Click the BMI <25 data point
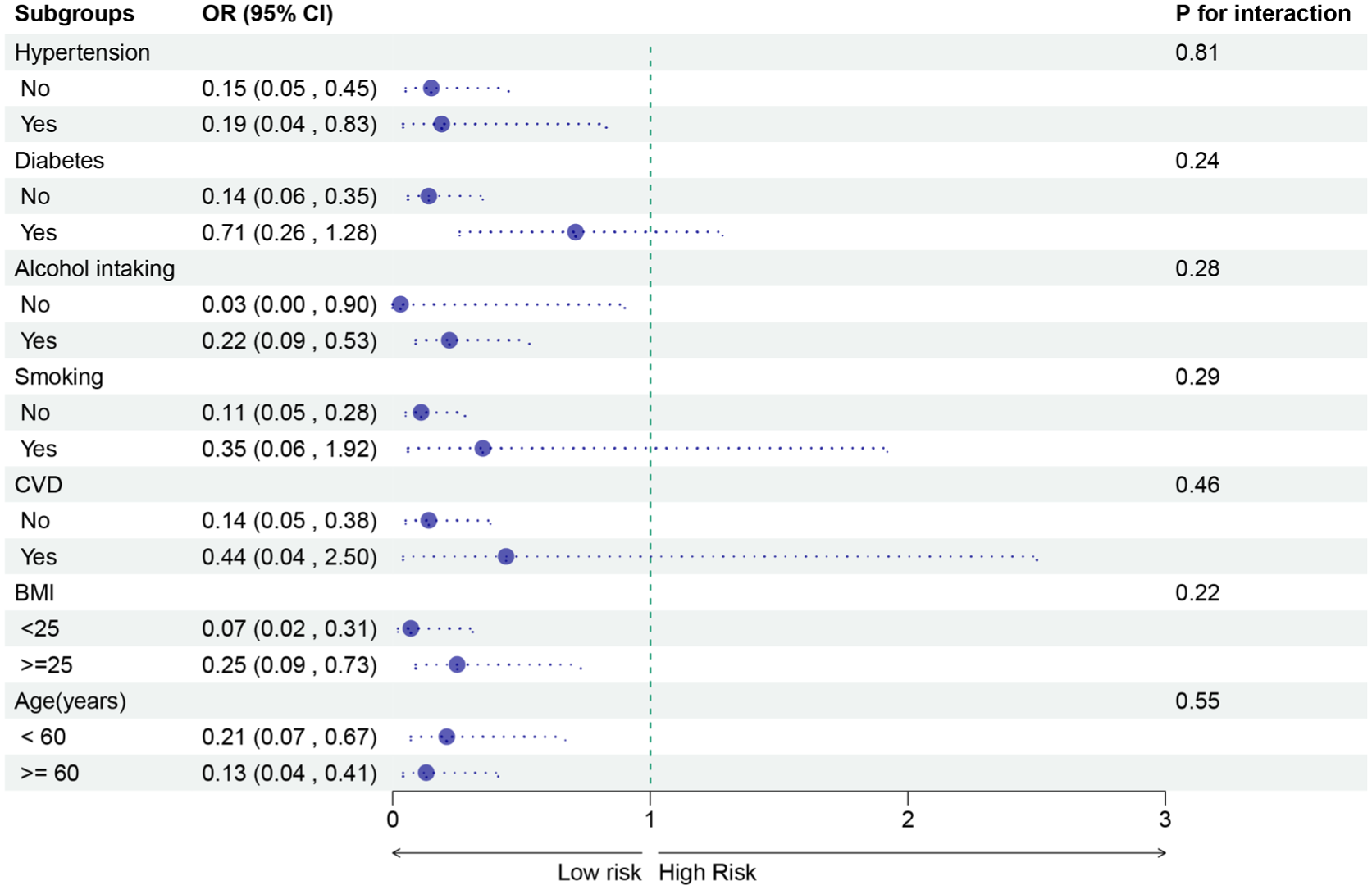 411,629
